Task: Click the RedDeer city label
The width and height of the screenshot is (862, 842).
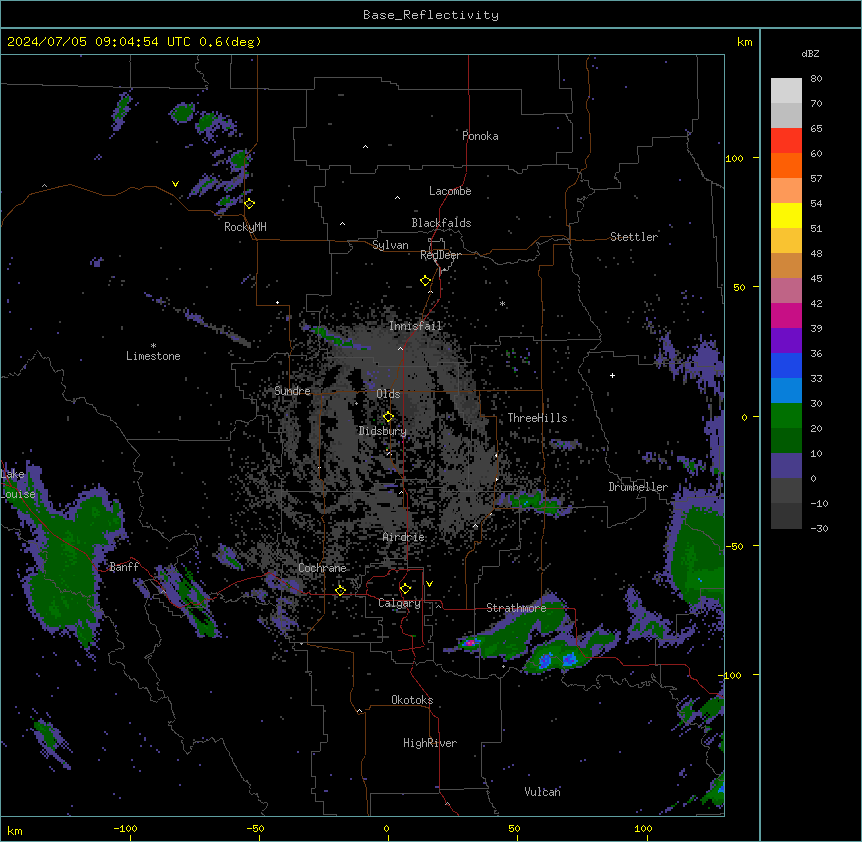Action: coord(440,255)
